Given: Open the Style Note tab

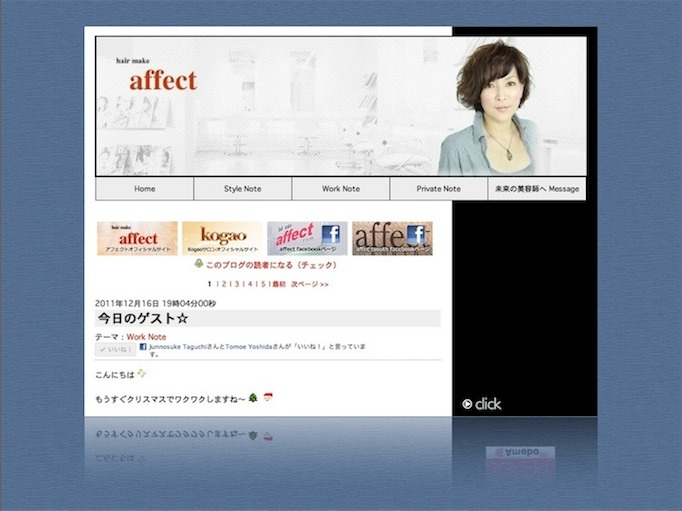Looking at the screenshot, I should coord(243,189).
